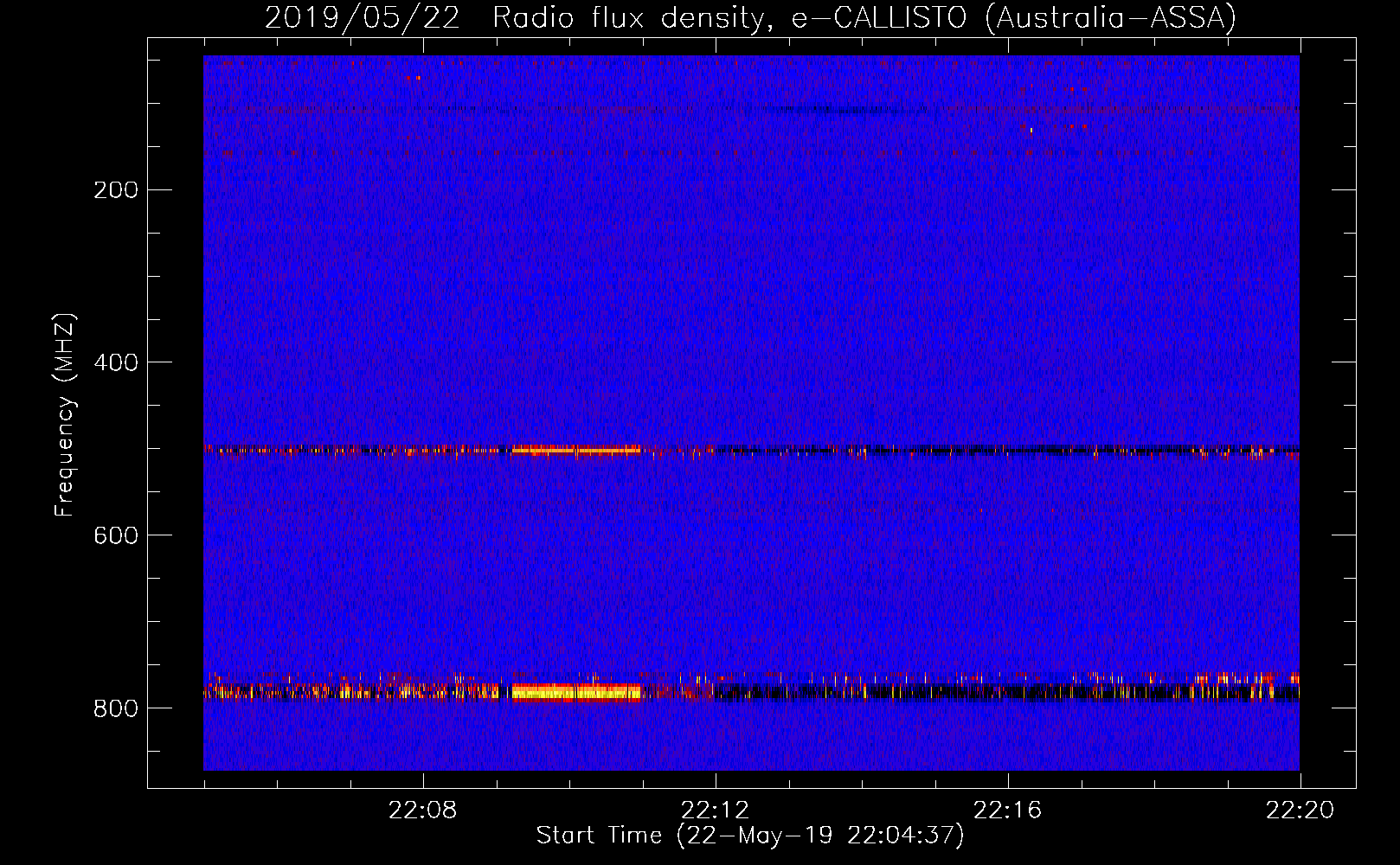Click the '600' frequency tick label
Screen dimensions: 1400x865
116,535
